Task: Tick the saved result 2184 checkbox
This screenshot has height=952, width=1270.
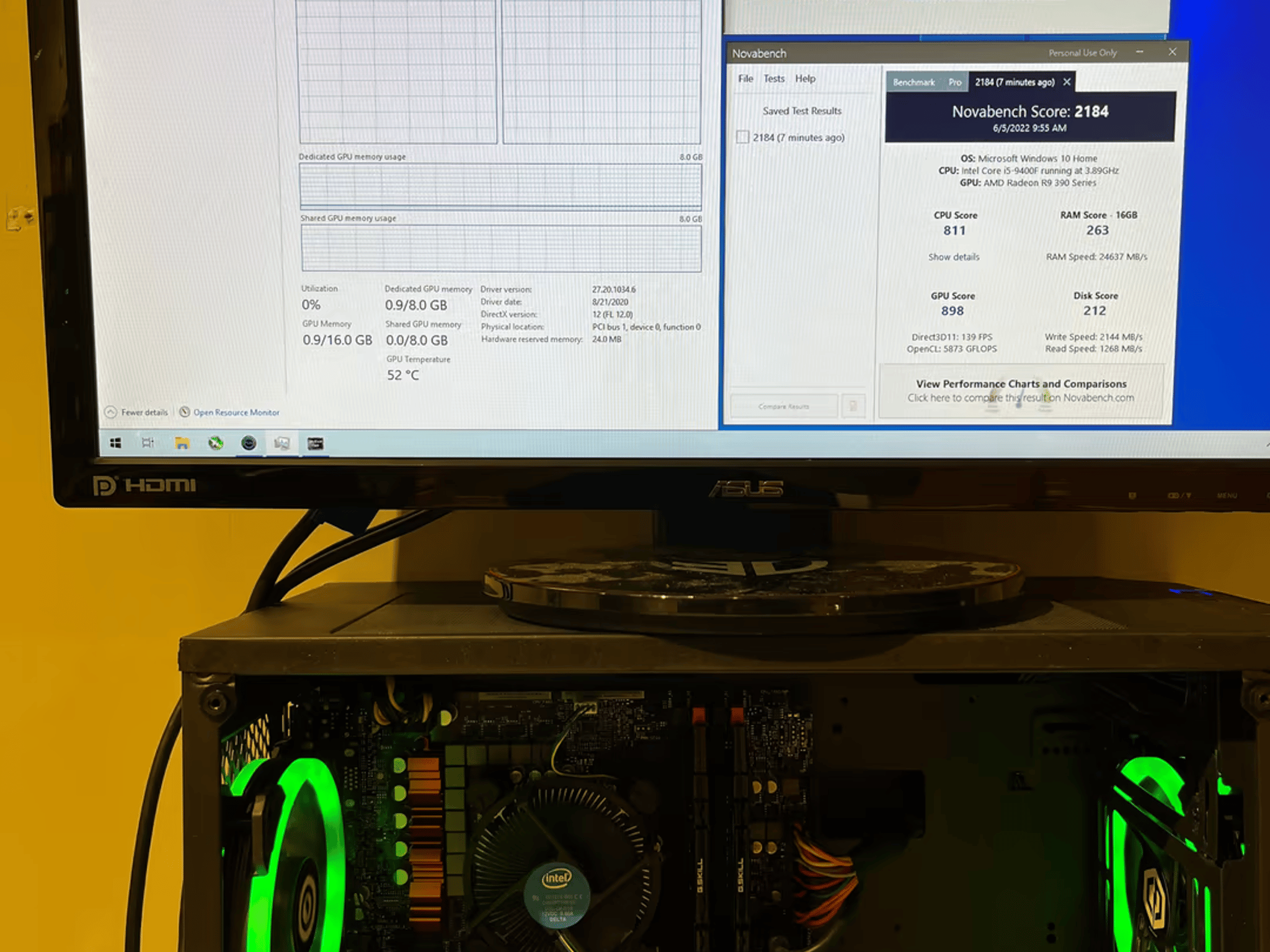Action: (742, 137)
